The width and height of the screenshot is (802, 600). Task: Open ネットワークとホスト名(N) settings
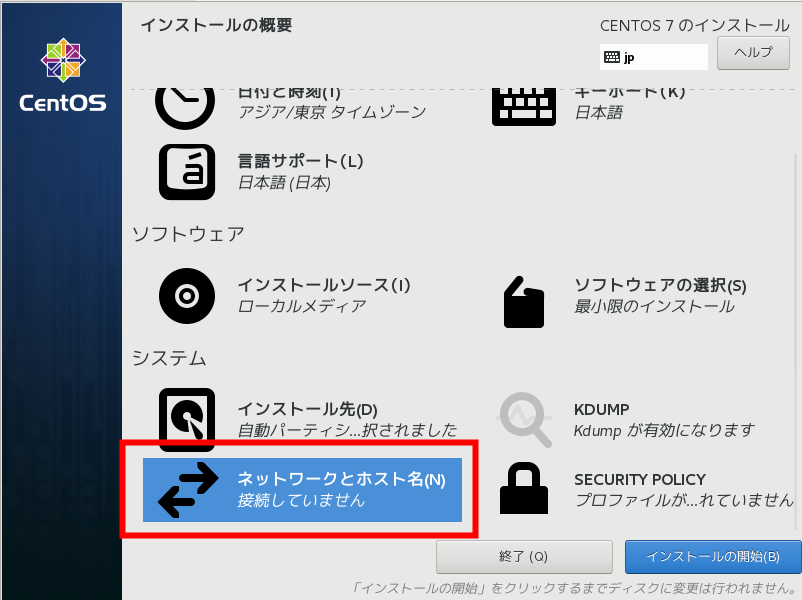pos(302,490)
